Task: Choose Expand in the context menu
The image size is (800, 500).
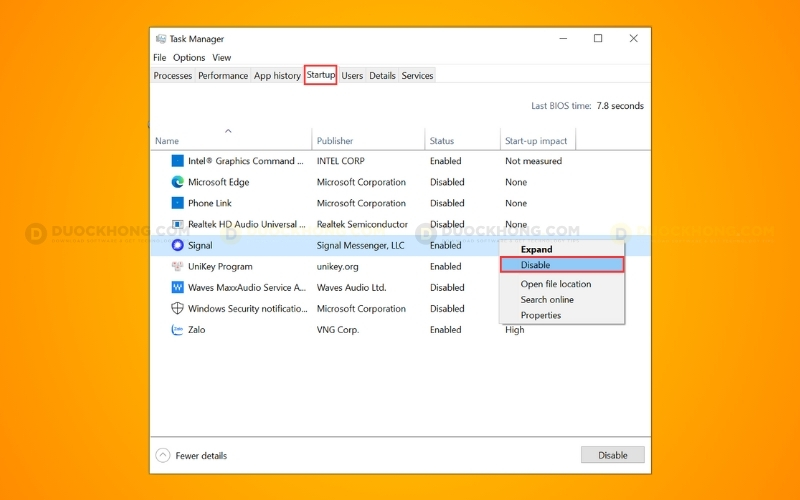Action: click(536, 249)
